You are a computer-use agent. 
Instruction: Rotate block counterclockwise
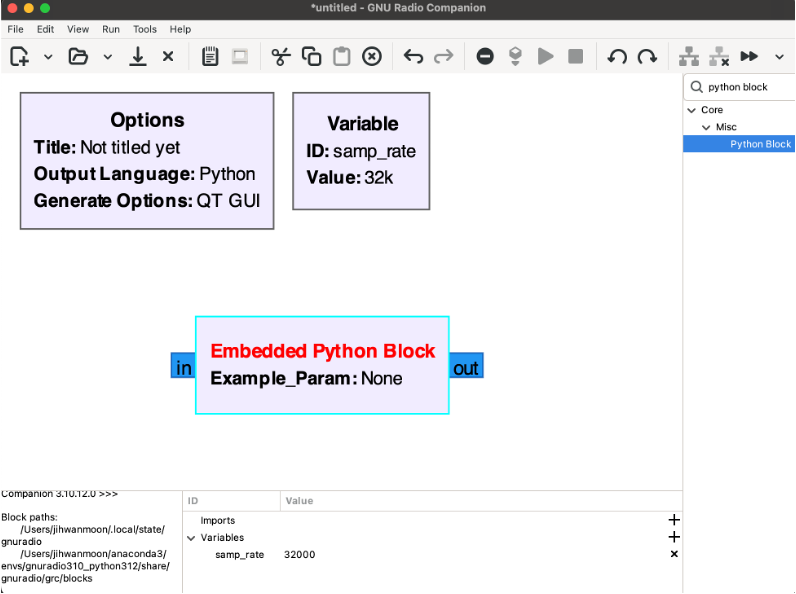[617, 56]
